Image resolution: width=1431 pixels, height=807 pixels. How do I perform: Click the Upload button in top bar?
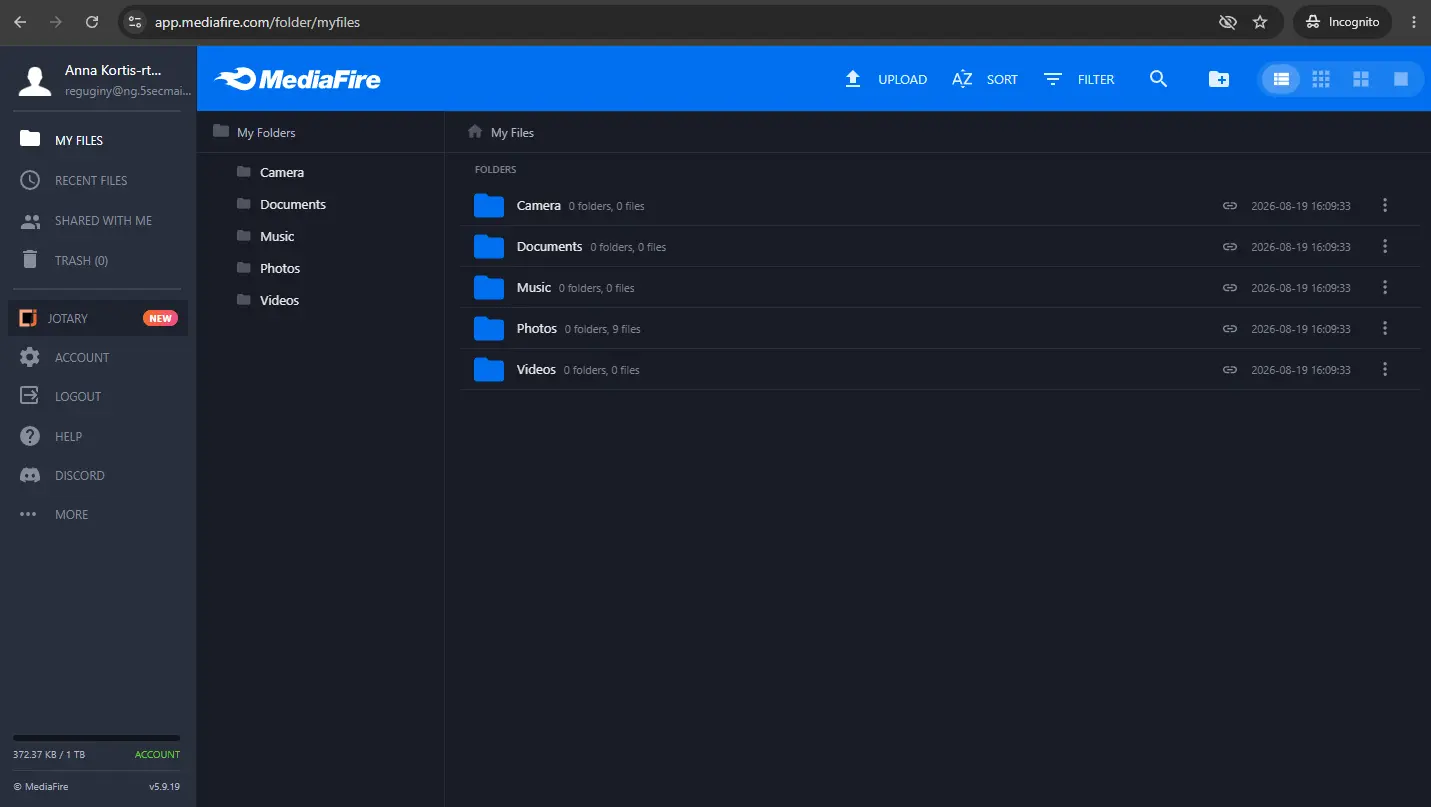tap(886, 79)
